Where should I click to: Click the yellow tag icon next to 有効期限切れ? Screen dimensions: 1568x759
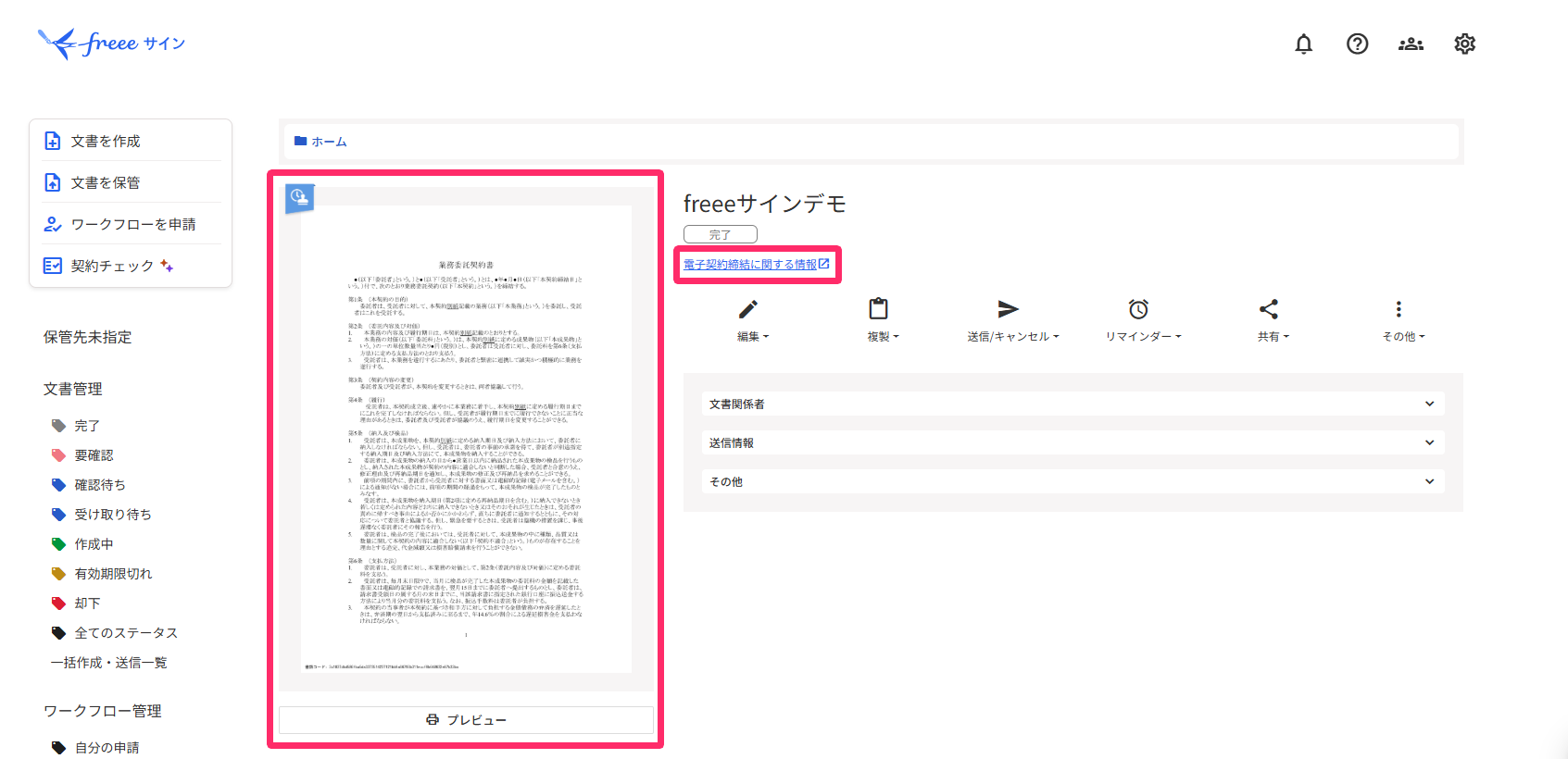(x=58, y=574)
